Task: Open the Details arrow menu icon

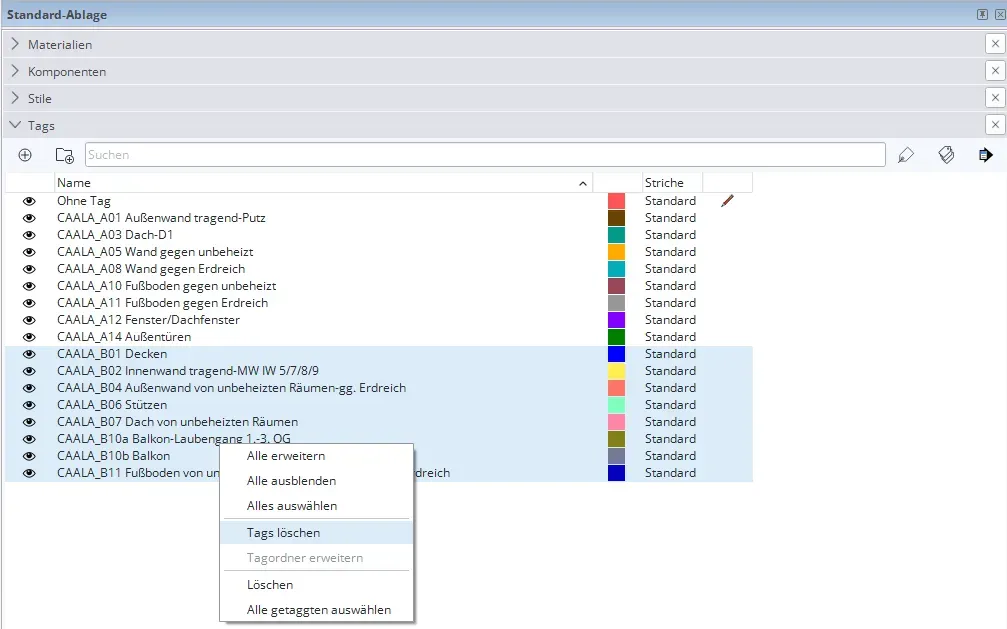Action: click(x=985, y=155)
